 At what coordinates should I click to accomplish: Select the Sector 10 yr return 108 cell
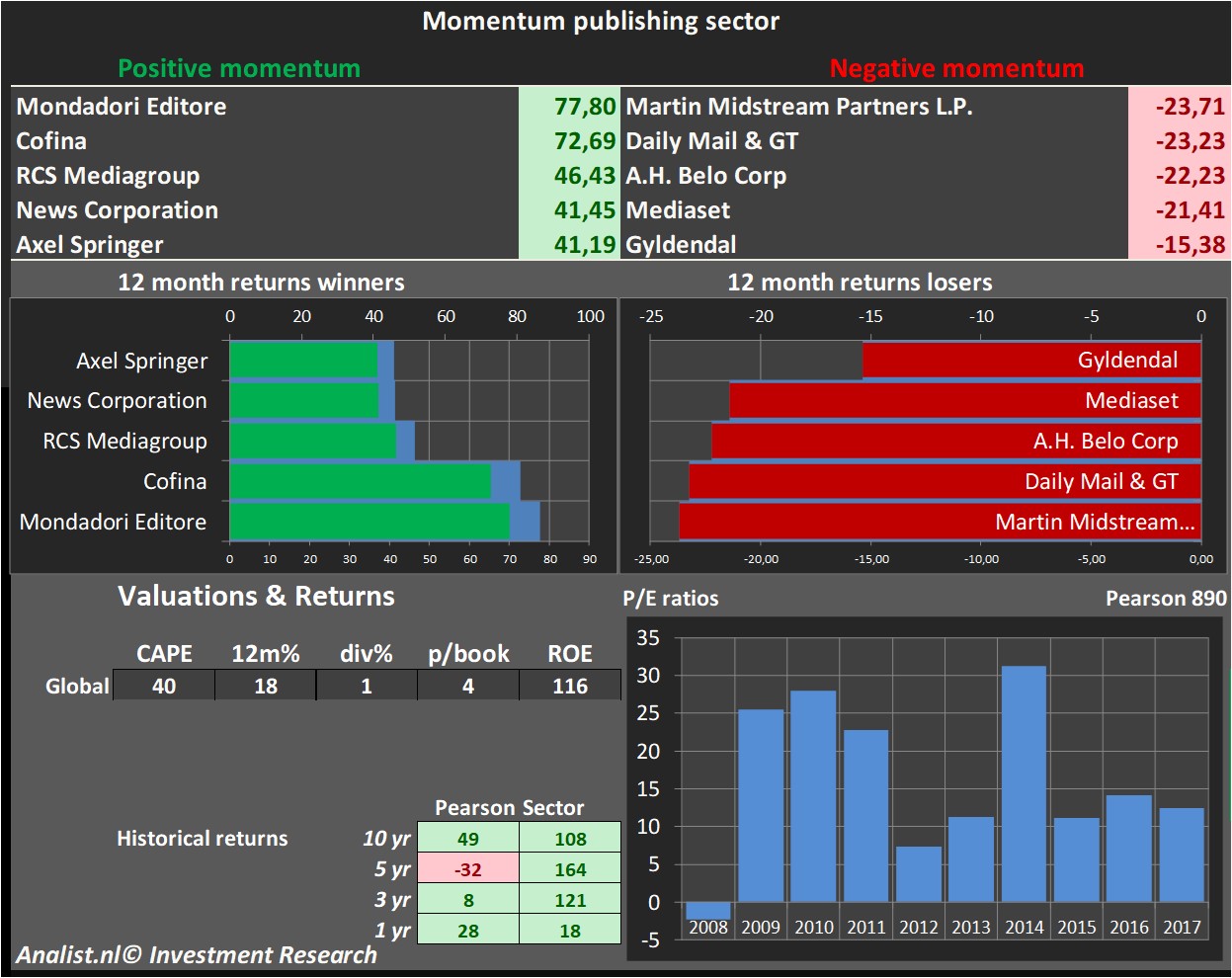click(570, 839)
